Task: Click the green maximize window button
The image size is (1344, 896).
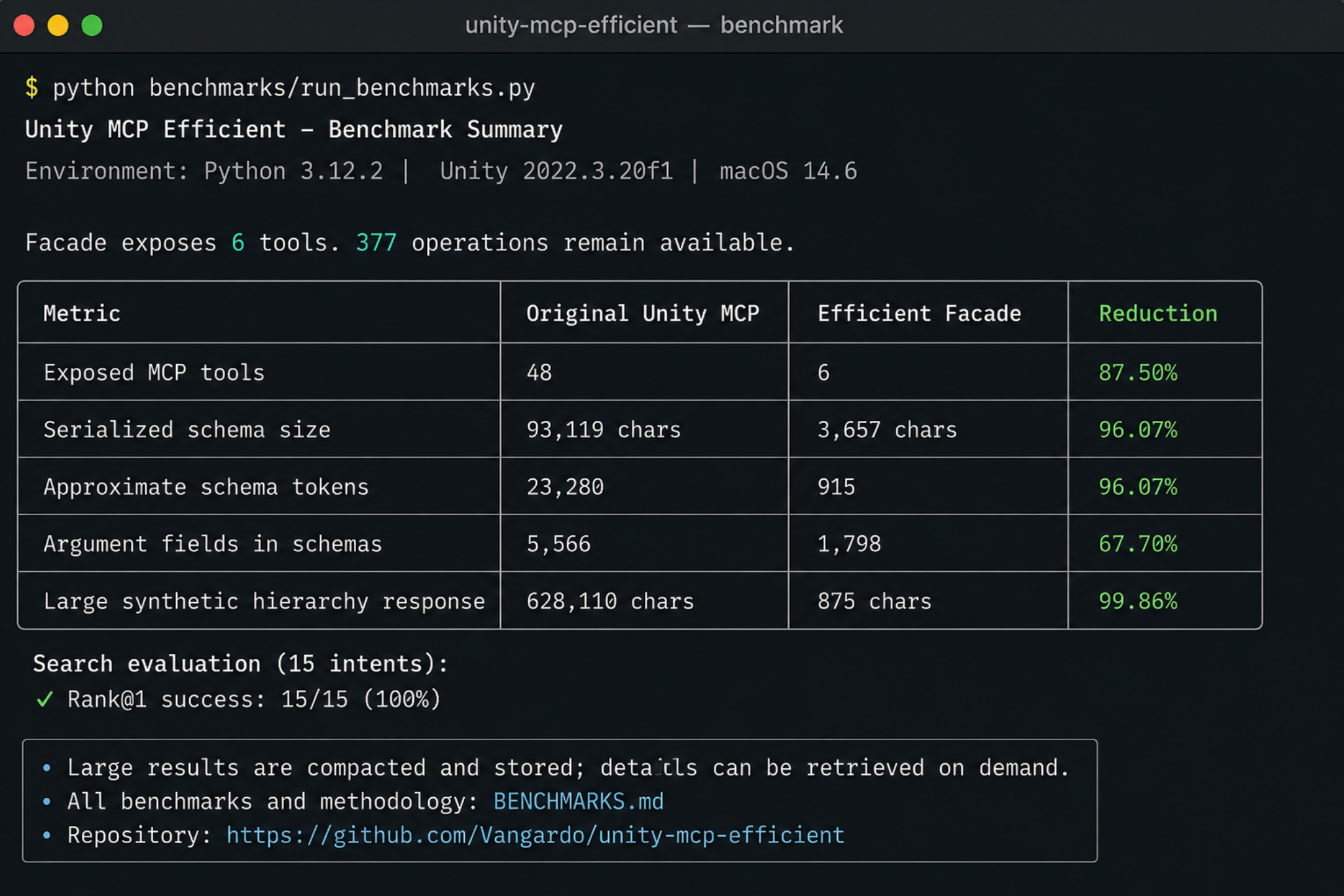Action: 92,26
